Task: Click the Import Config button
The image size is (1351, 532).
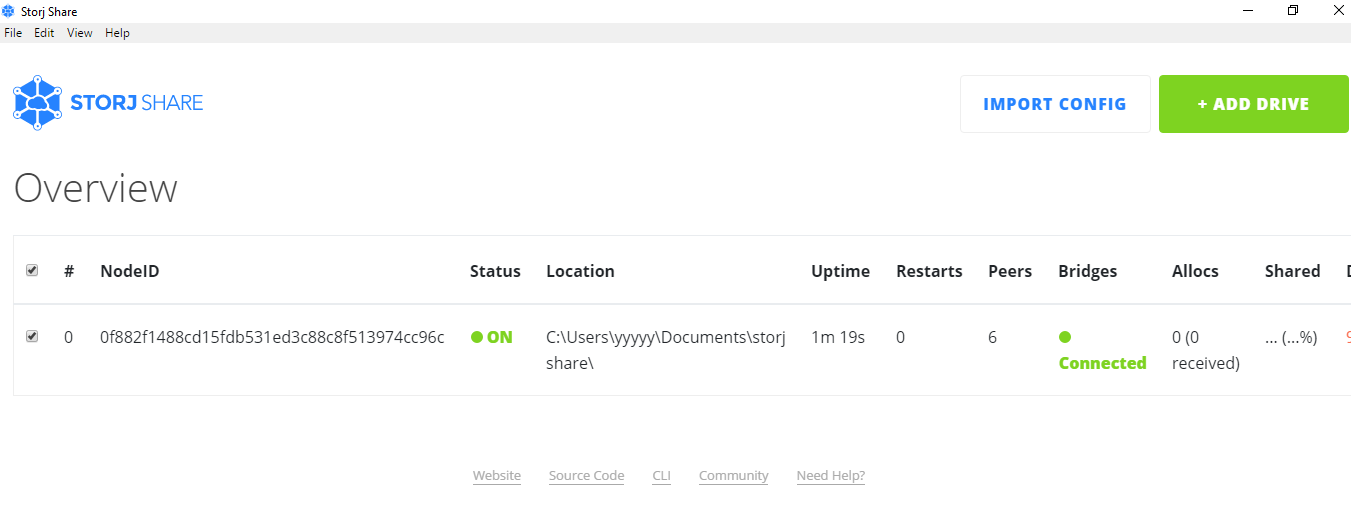Action: pyautogui.click(x=1055, y=104)
